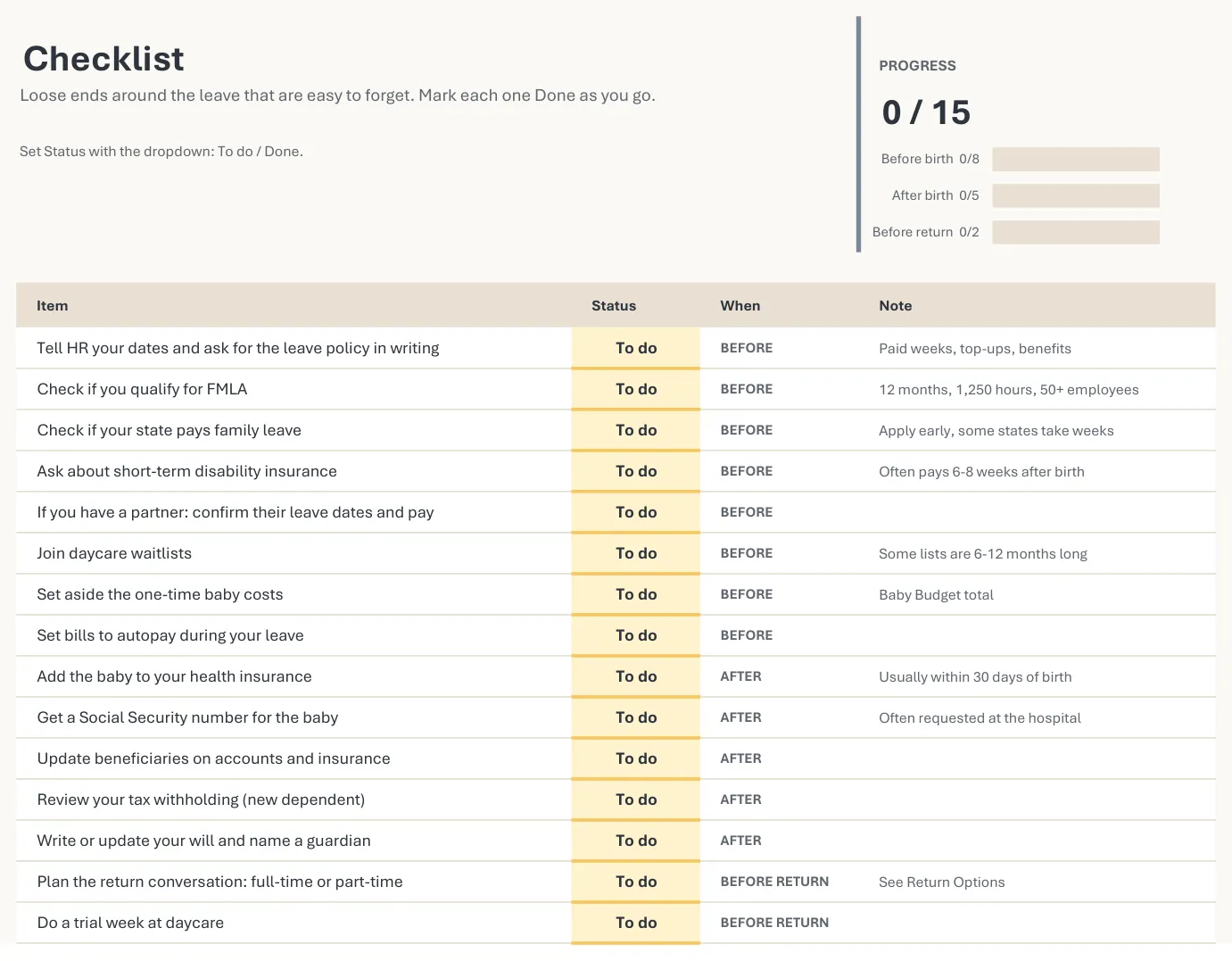Screen dimensions: 1232x961
Task: Click note 'Often pays 6-8 weeks after birth'
Action: [x=981, y=472]
